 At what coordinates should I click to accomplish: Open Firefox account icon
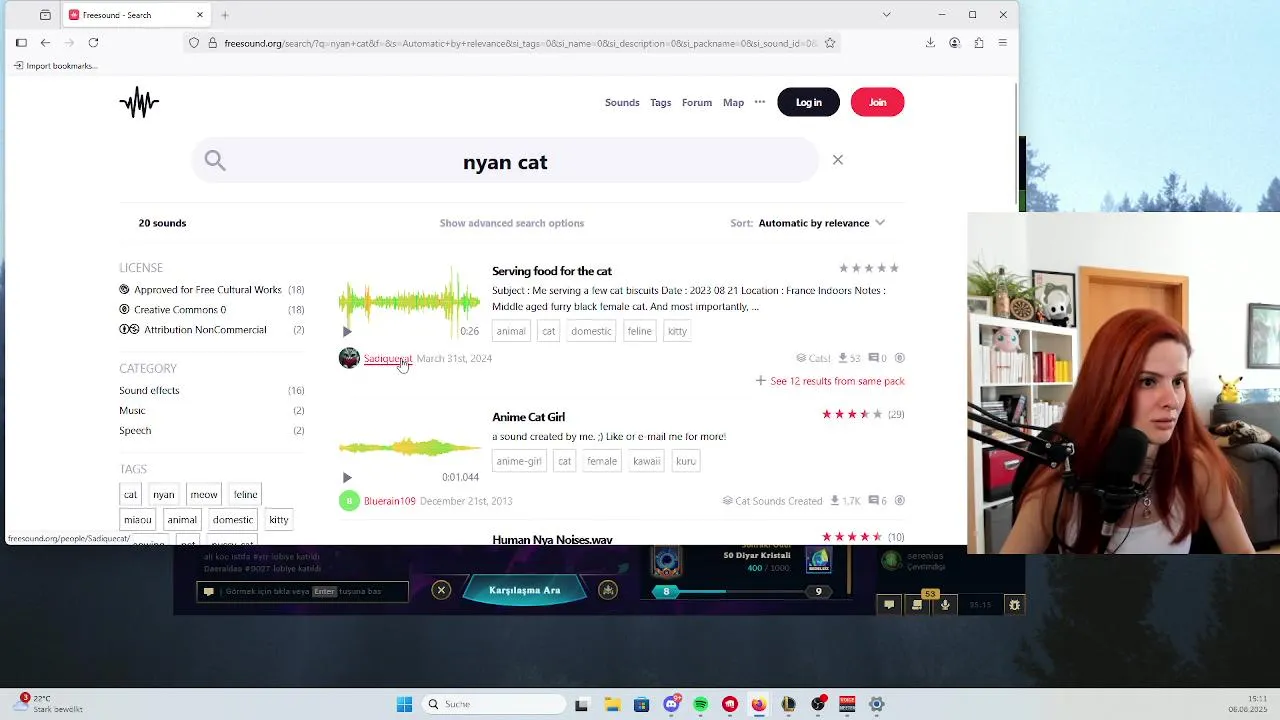(x=954, y=43)
